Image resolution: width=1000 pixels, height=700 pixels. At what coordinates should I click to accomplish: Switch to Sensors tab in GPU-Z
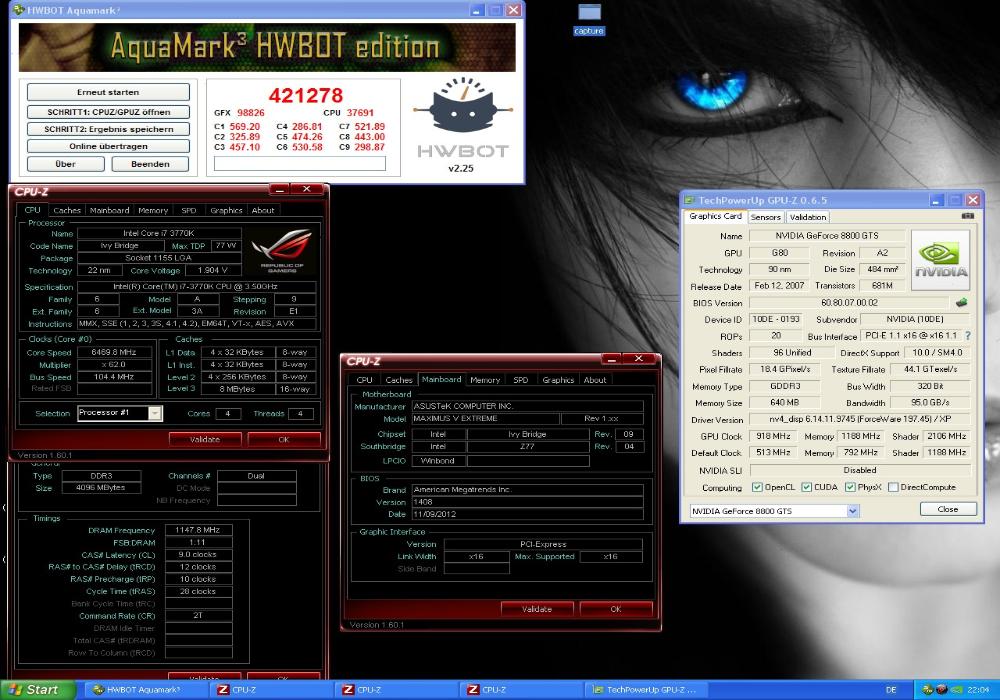pos(766,217)
